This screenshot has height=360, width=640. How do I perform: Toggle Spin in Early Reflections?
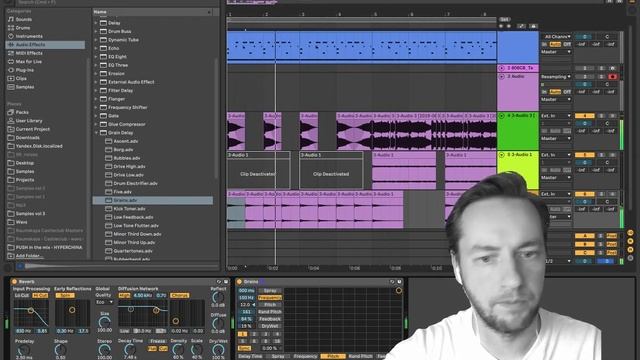pos(65,295)
